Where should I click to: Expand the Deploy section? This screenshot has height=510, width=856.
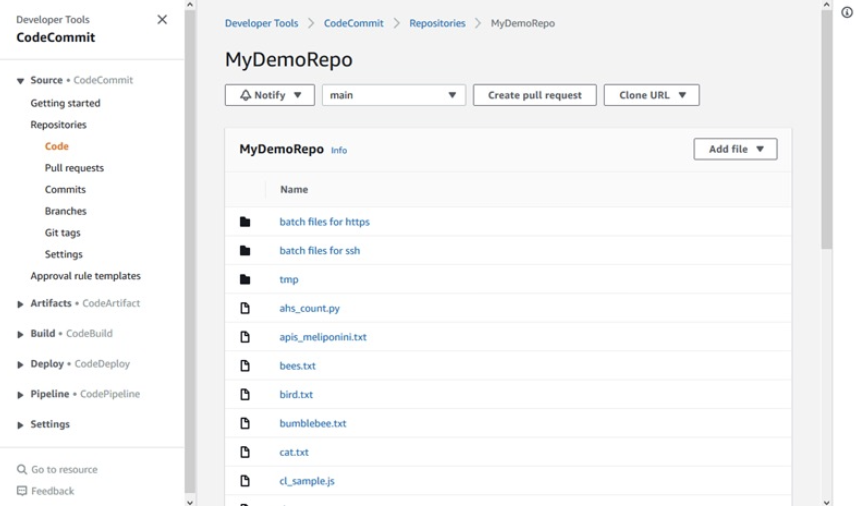[x=20, y=365]
